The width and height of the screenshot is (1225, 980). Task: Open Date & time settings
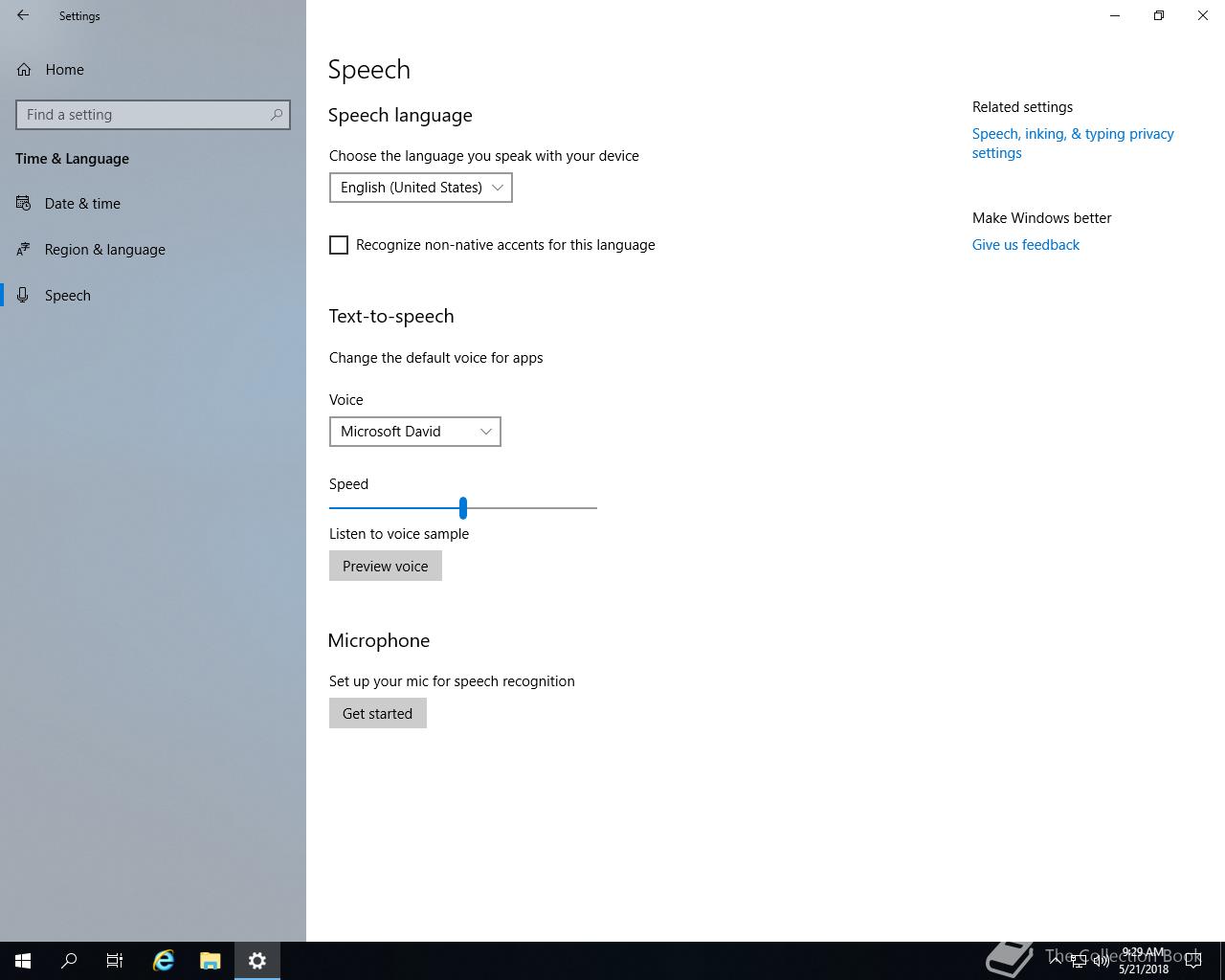pos(153,204)
